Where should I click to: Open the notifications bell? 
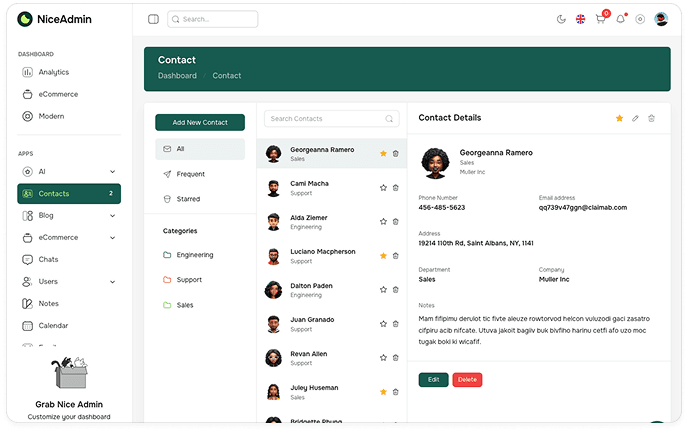(x=620, y=19)
